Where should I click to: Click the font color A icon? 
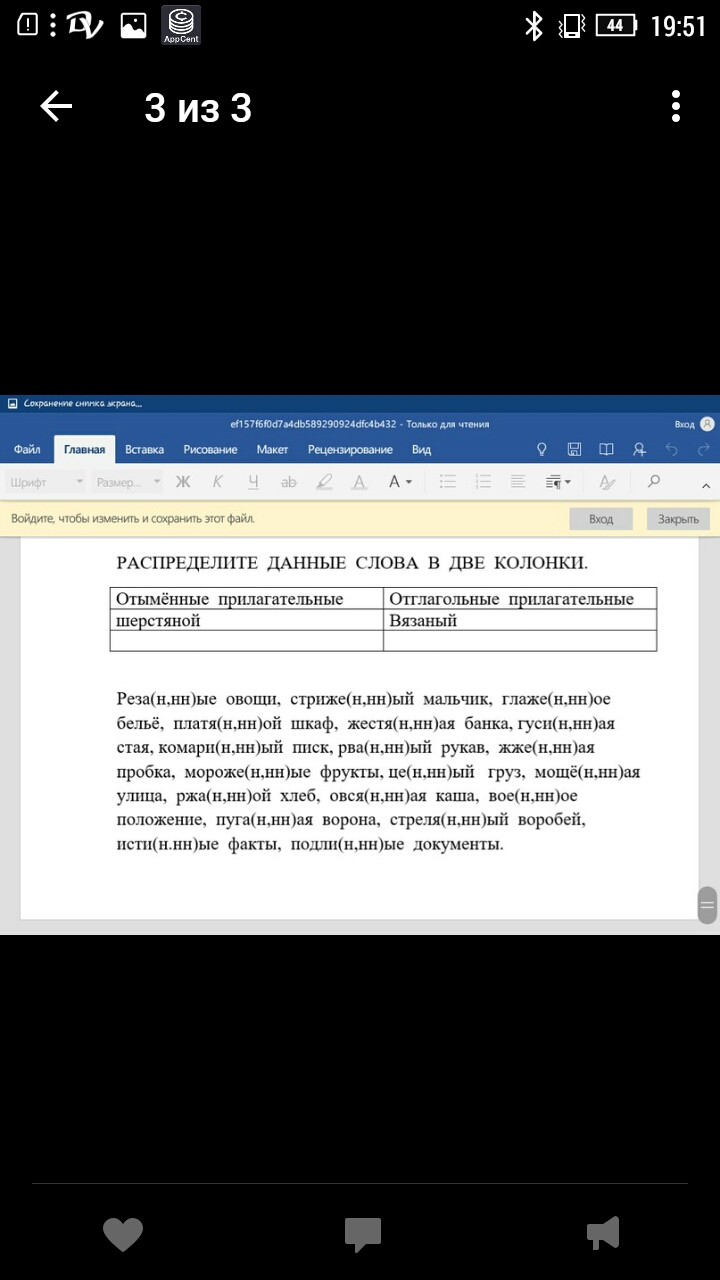(x=359, y=482)
